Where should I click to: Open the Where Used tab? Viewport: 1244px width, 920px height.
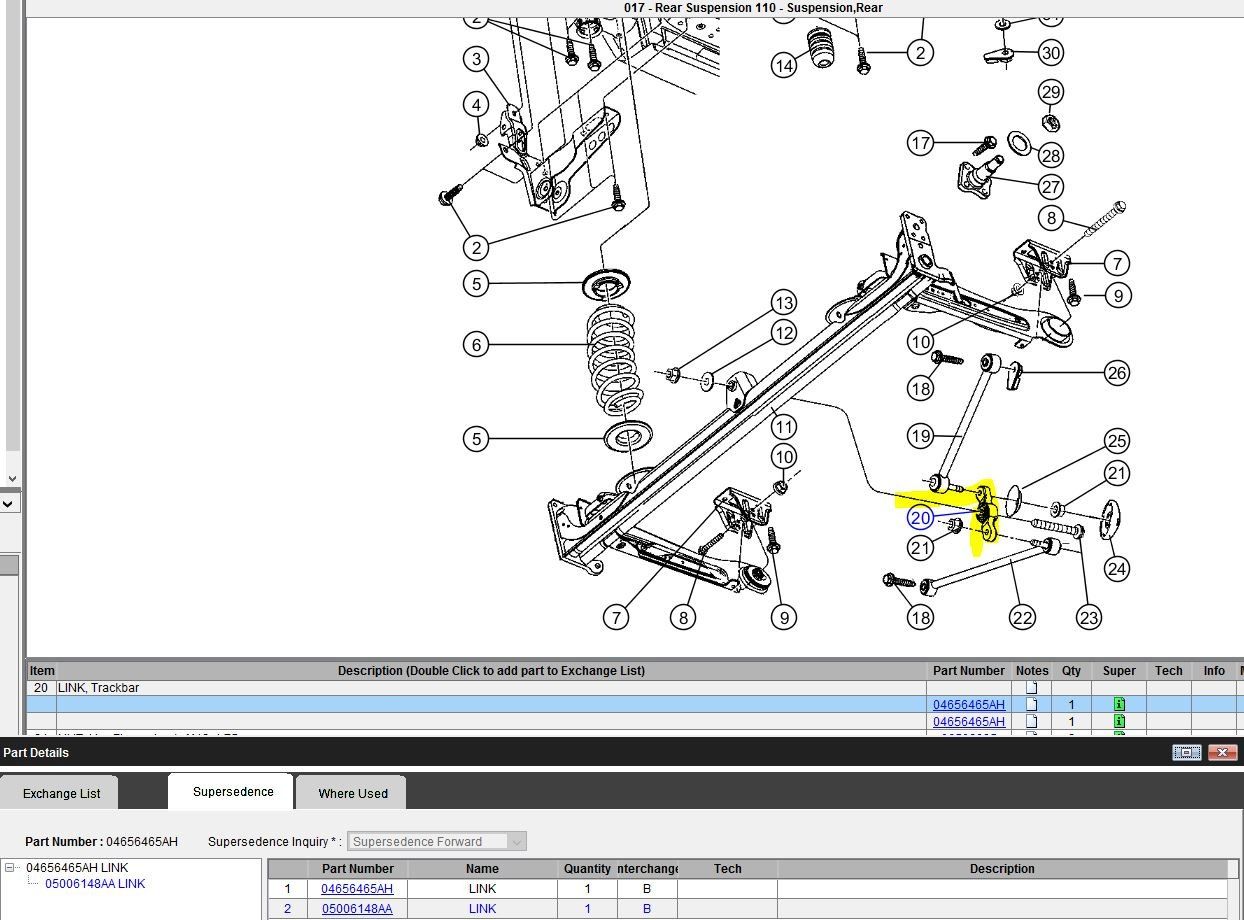pos(352,794)
